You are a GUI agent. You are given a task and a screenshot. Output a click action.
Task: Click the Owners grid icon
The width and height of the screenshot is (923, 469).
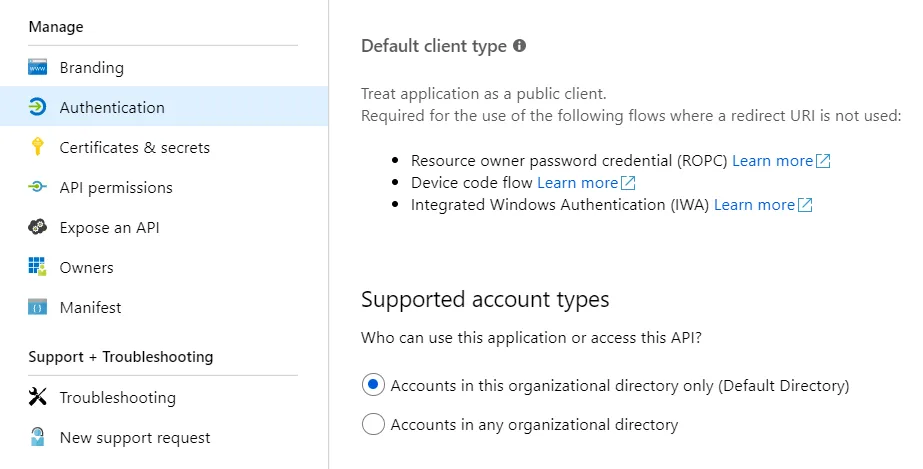38,268
